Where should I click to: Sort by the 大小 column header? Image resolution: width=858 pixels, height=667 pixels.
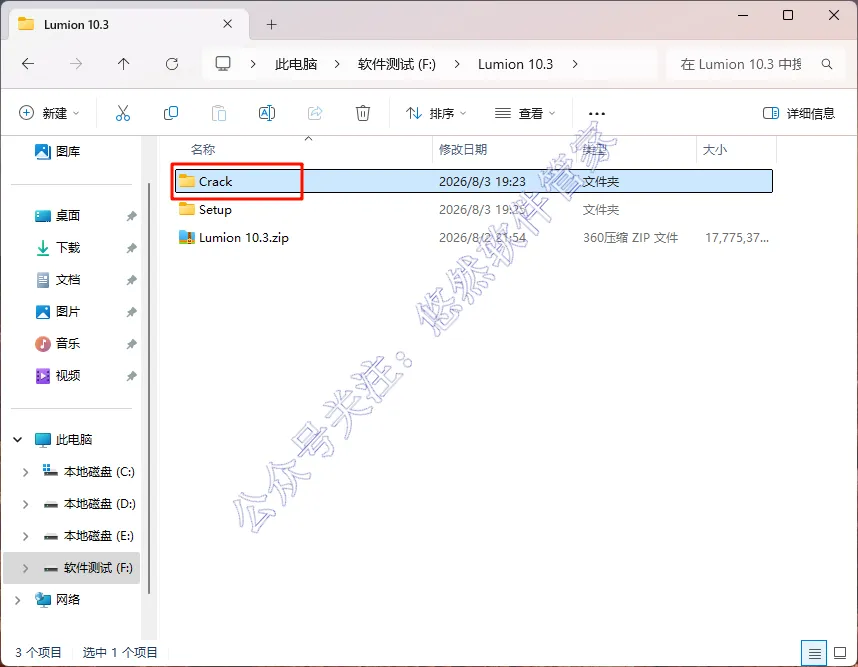point(715,149)
